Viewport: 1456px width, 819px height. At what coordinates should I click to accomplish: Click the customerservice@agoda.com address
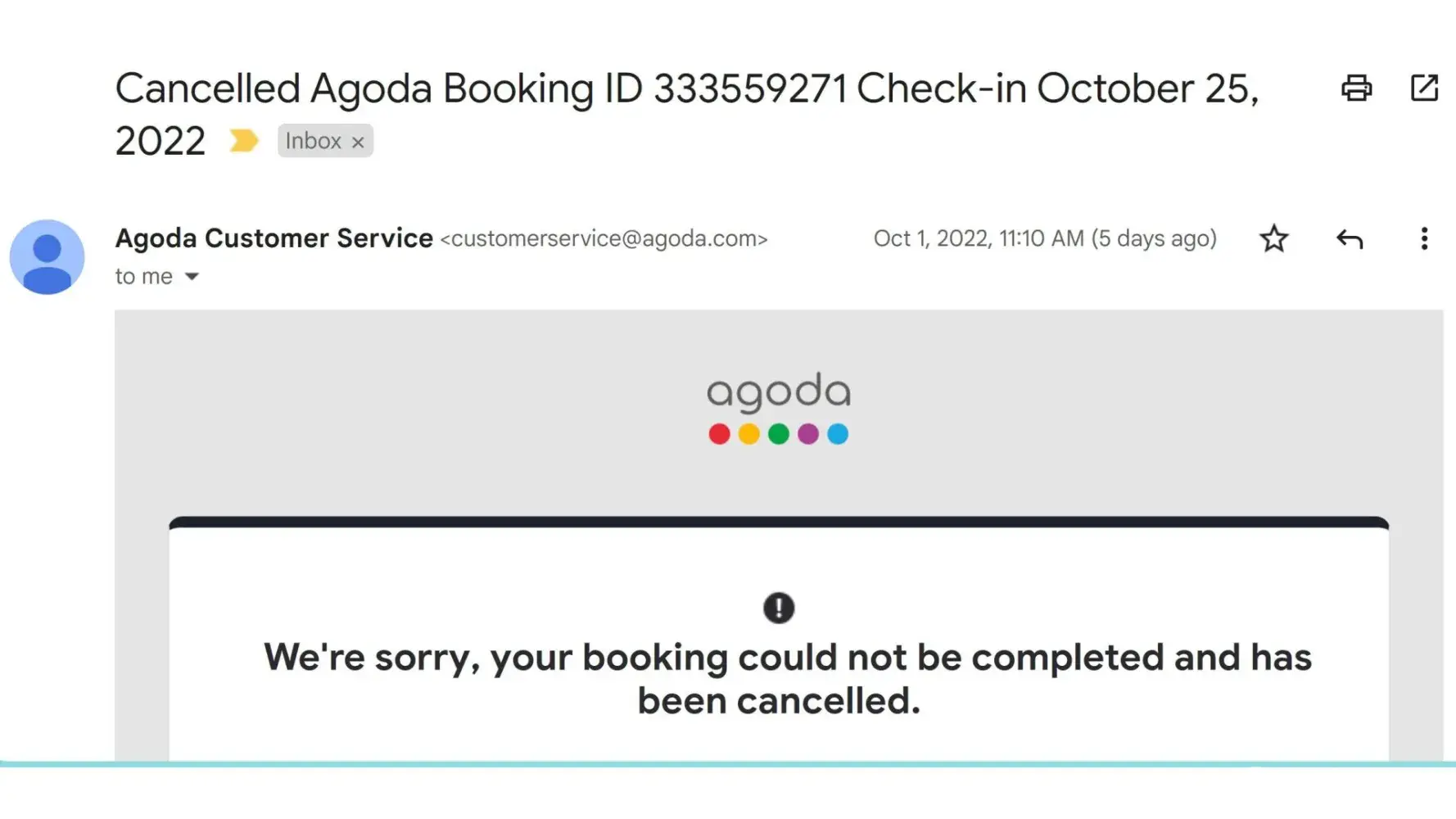[604, 239]
